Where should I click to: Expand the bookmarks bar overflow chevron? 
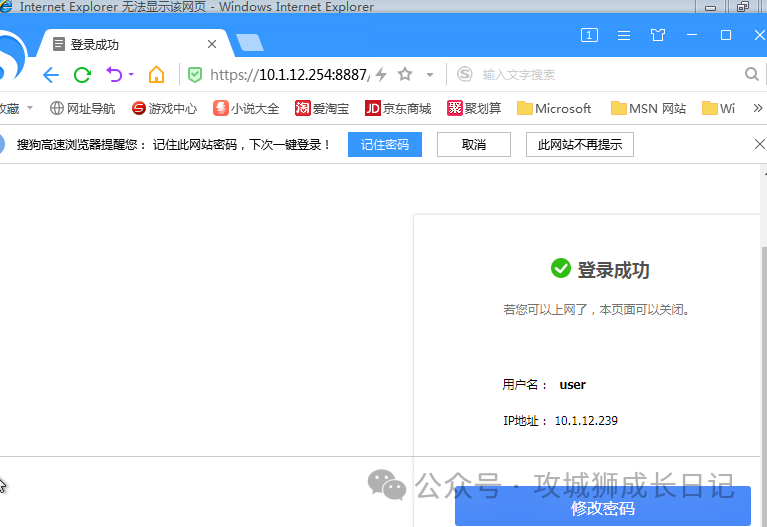pyautogui.click(x=757, y=108)
